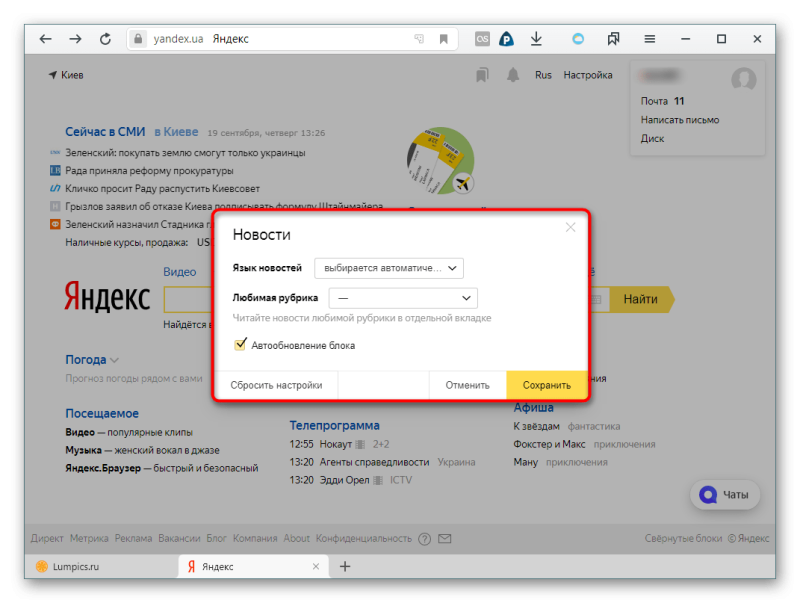Image resolution: width=800 pixels, height=603 pixels.
Task: Toggle the Автообновление блока checkbox
Action: [x=240, y=345]
